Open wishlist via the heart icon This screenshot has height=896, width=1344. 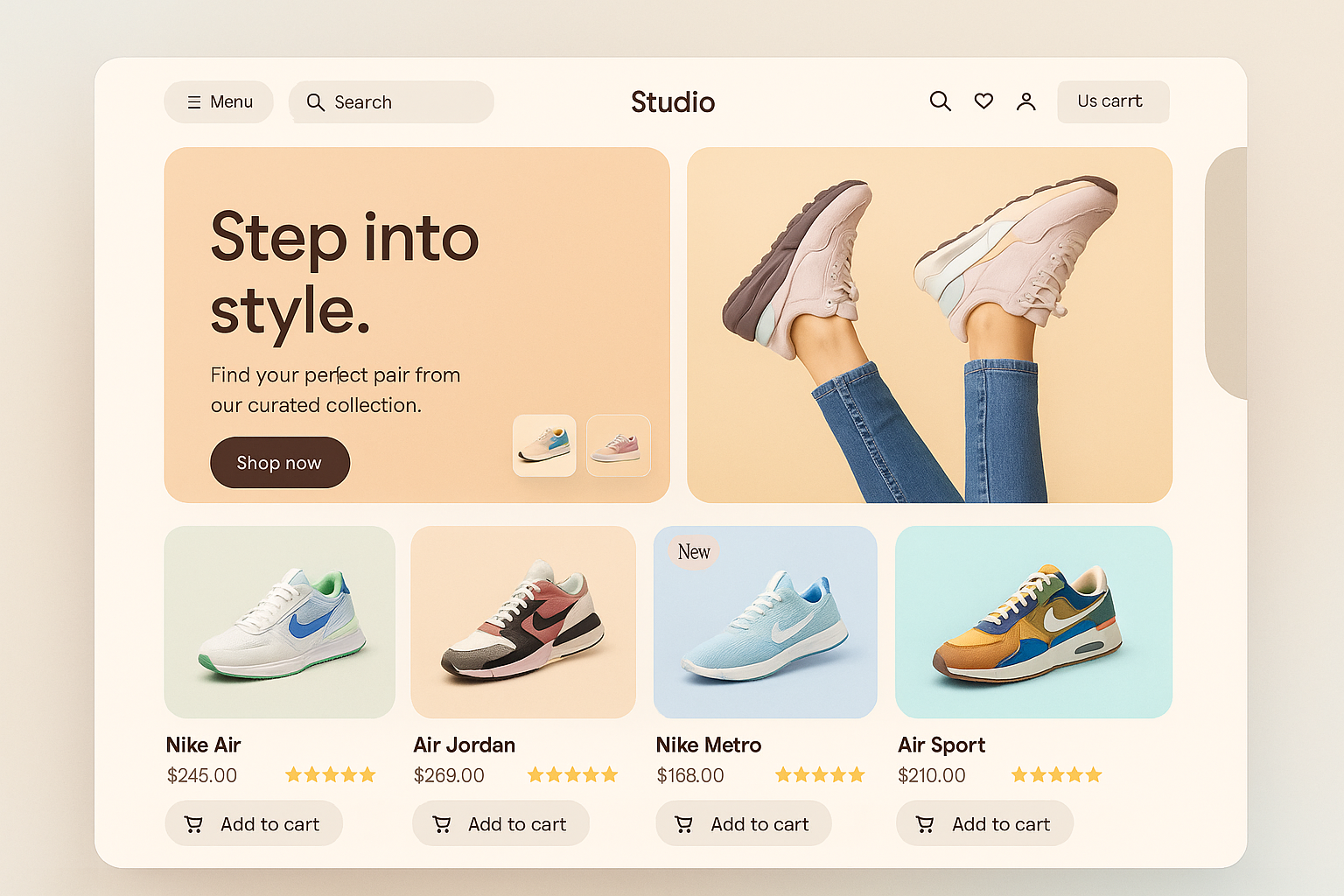point(983,101)
